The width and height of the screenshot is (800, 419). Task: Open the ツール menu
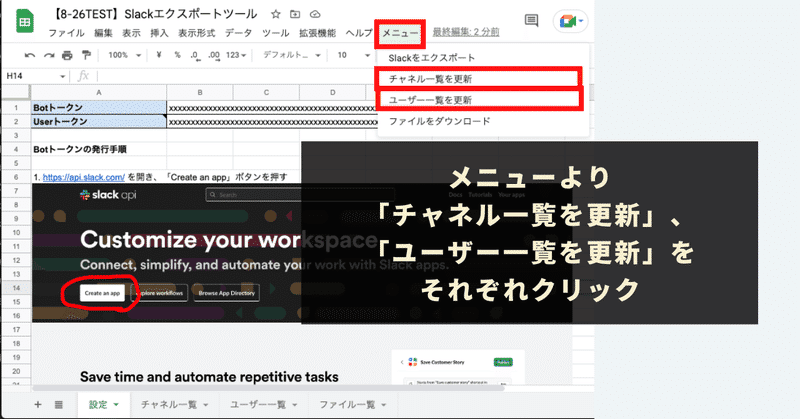click(x=276, y=33)
